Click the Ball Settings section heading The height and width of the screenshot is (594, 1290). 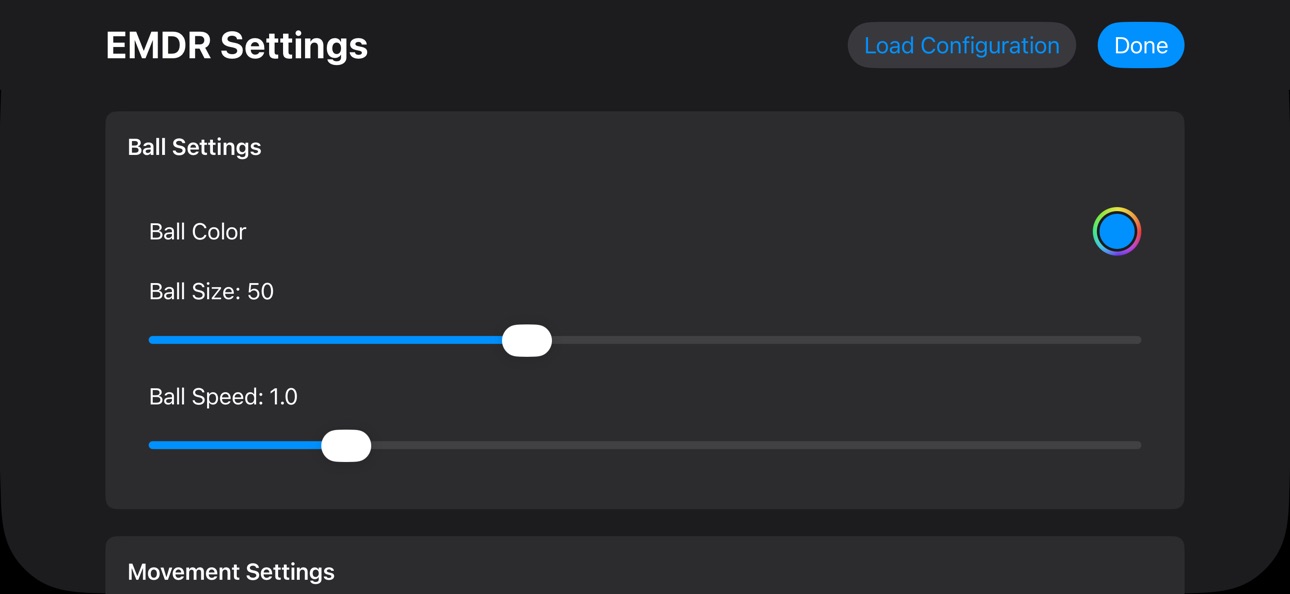[x=194, y=147]
